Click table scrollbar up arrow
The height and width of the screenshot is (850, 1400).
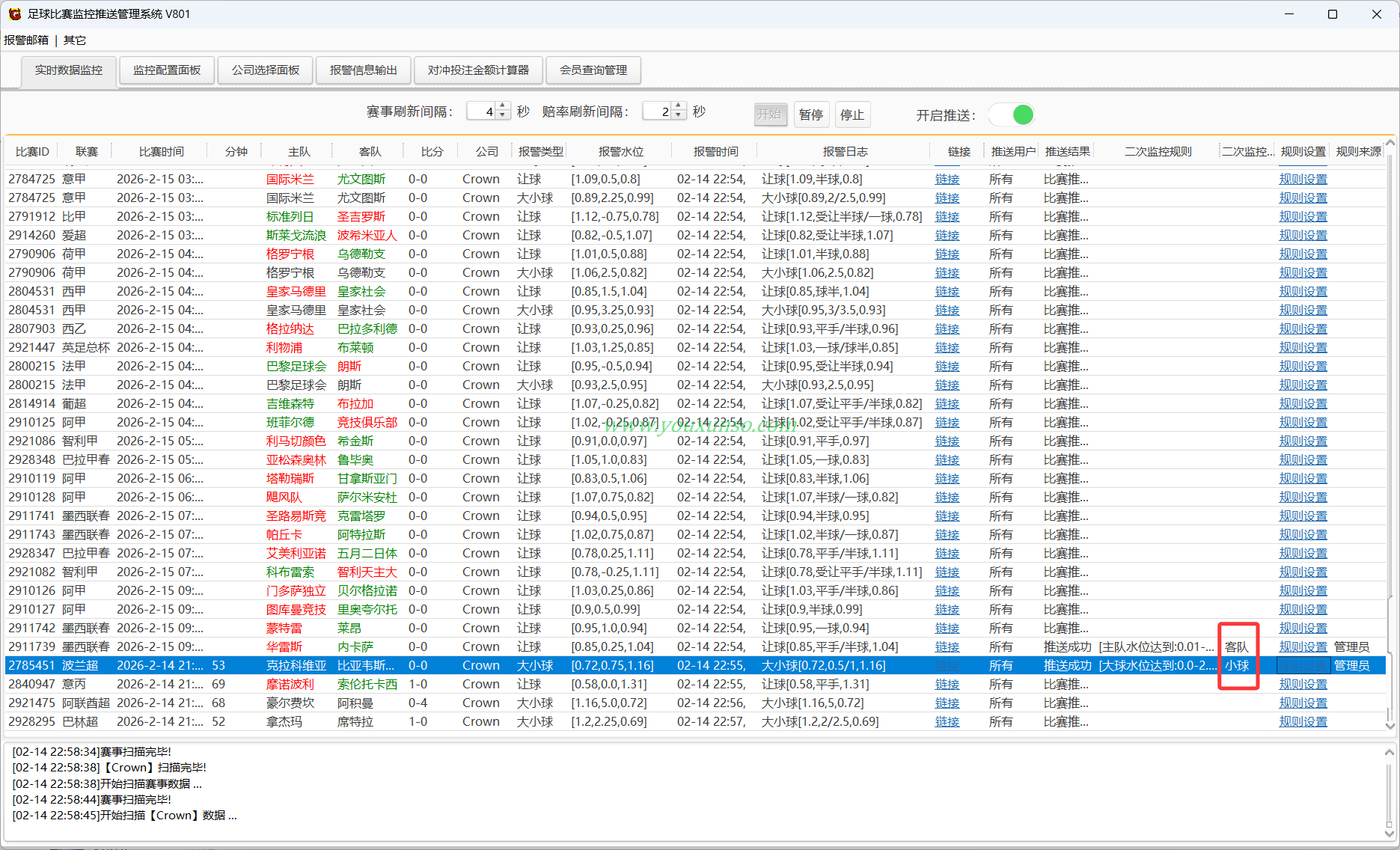1390,142
